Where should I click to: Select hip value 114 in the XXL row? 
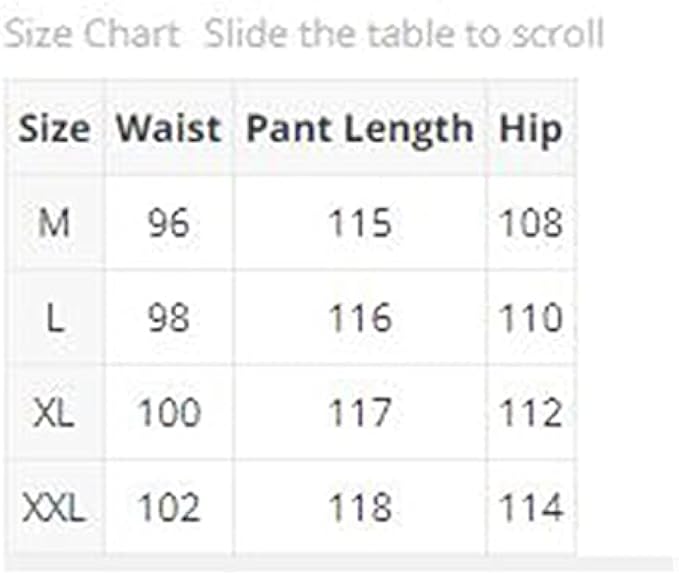point(530,508)
